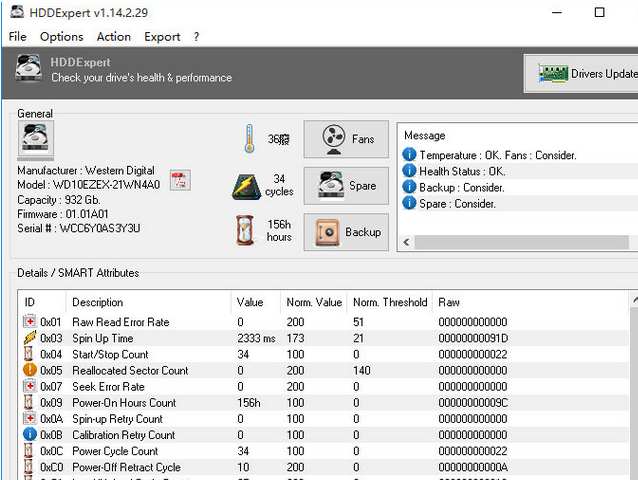Click the thermometer temperature icon
This screenshot has width=638, height=480.
249,139
